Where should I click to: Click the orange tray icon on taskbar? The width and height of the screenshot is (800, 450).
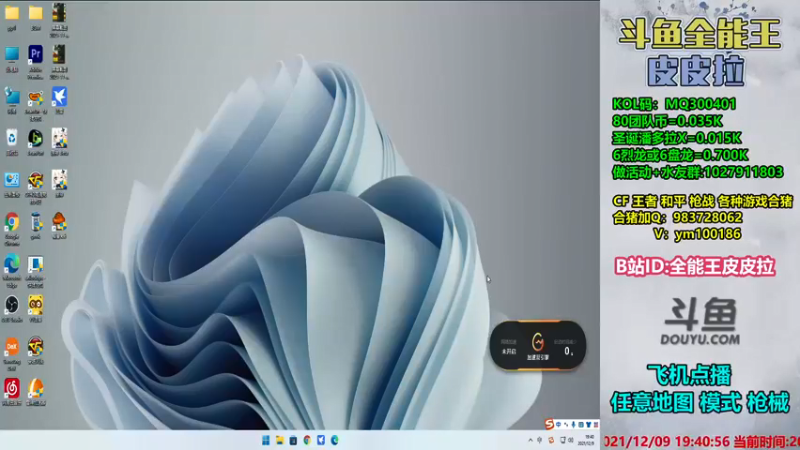551,440
